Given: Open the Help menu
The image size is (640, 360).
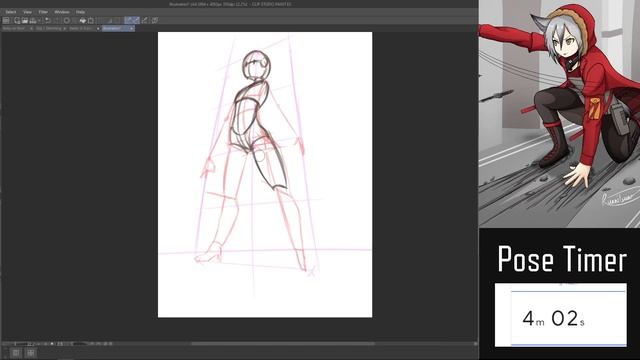Looking at the screenshot, I should point(80,12).
